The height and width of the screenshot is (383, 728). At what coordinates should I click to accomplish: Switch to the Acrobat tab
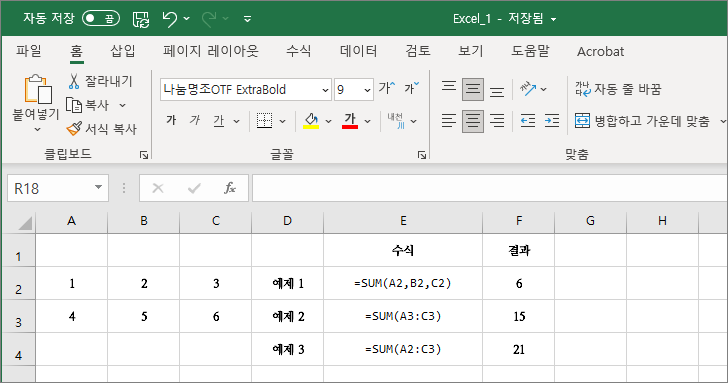click(x=600, y=51)
